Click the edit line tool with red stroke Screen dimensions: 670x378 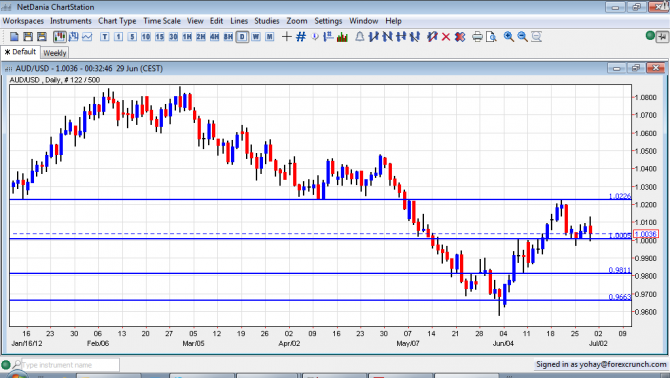tap(432, 37)
